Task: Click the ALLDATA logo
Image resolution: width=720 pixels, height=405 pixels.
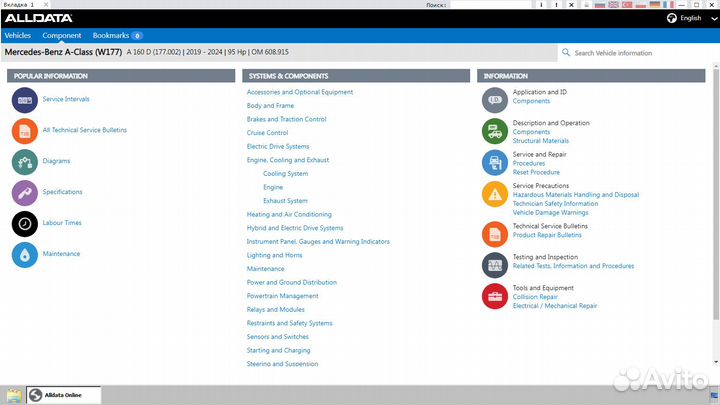Action: pyautogui.click(x=39, y=18)
